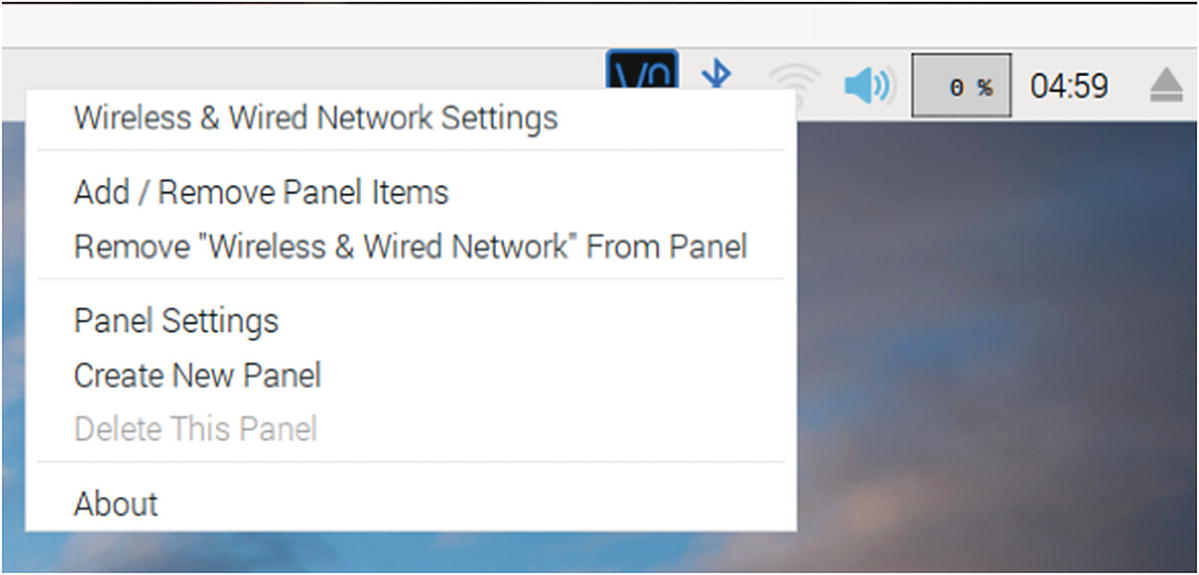Viewport: 1199px width, 575px height.
Task: Click the eject icon in the panel
Action: [x=1166, y=88]
